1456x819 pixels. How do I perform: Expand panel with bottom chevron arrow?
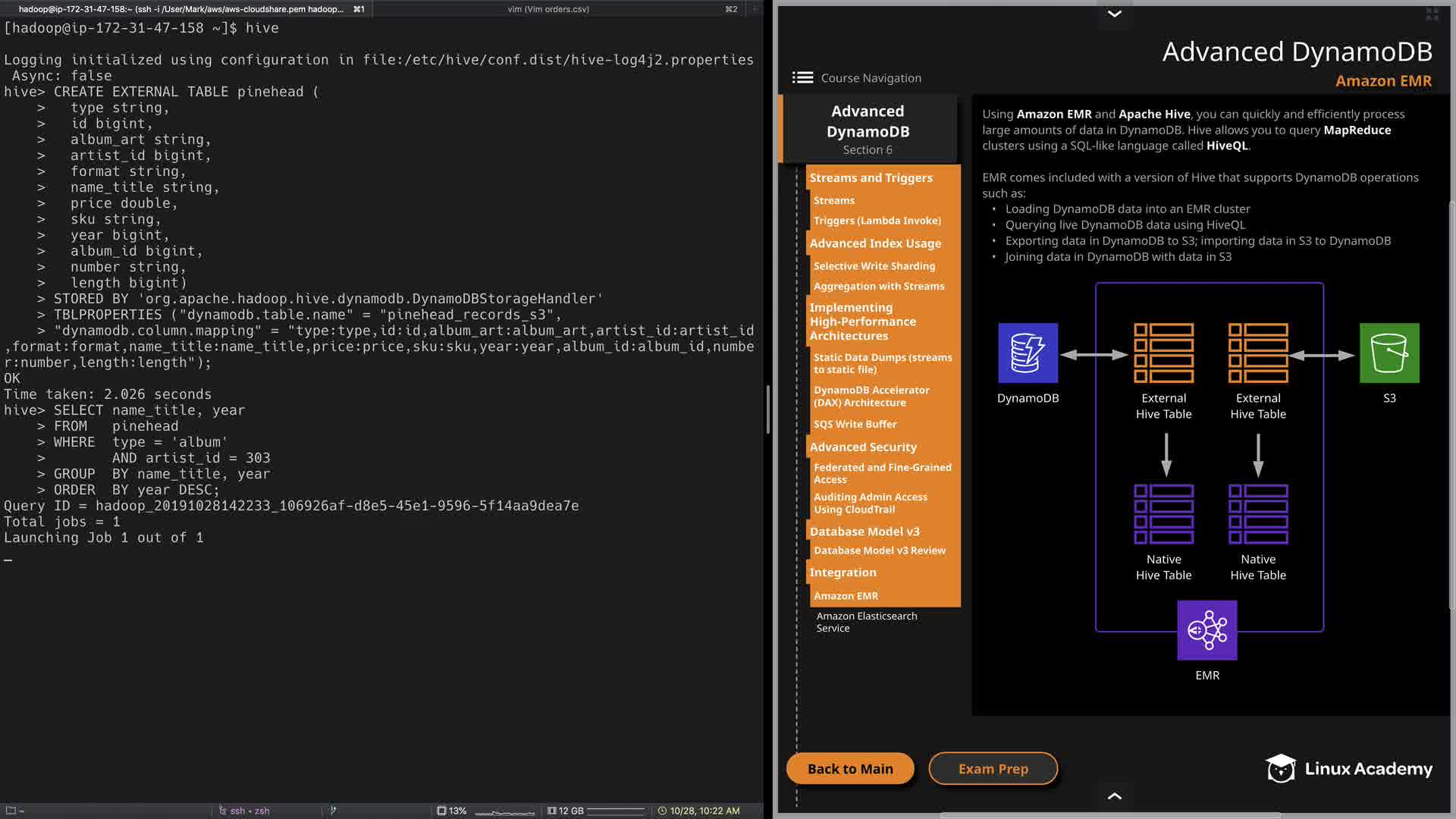coord(1114,795)
